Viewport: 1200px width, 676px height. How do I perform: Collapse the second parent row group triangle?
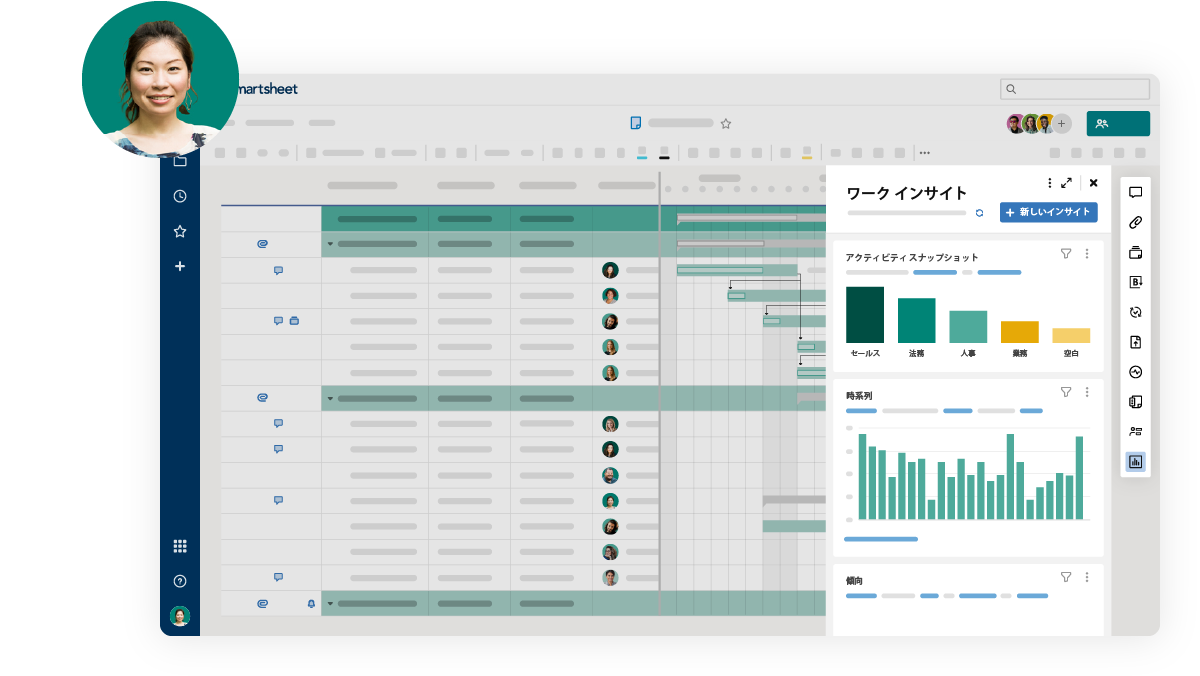[330, 399]
